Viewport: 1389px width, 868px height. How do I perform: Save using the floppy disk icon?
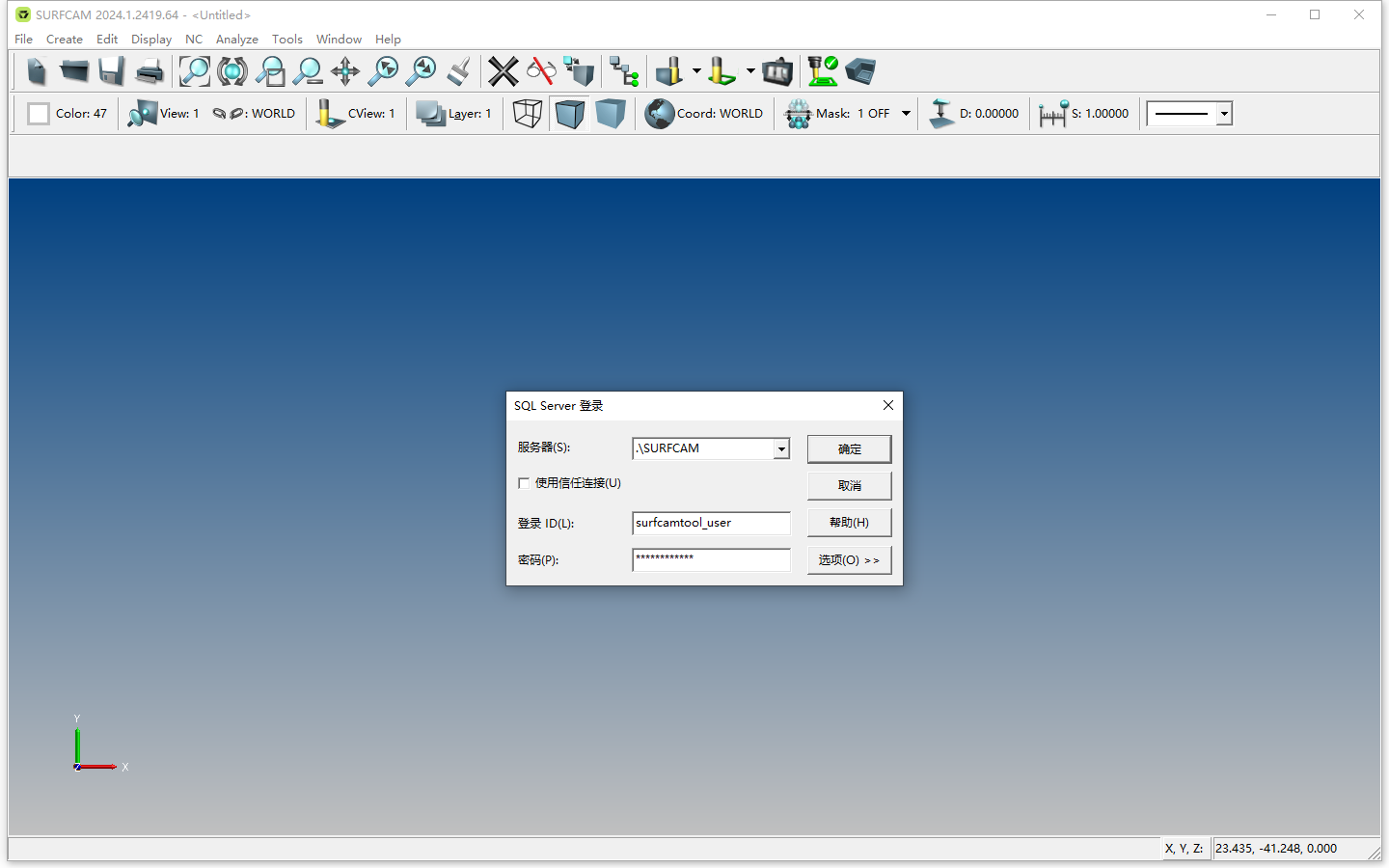click(x=112, y=71)
